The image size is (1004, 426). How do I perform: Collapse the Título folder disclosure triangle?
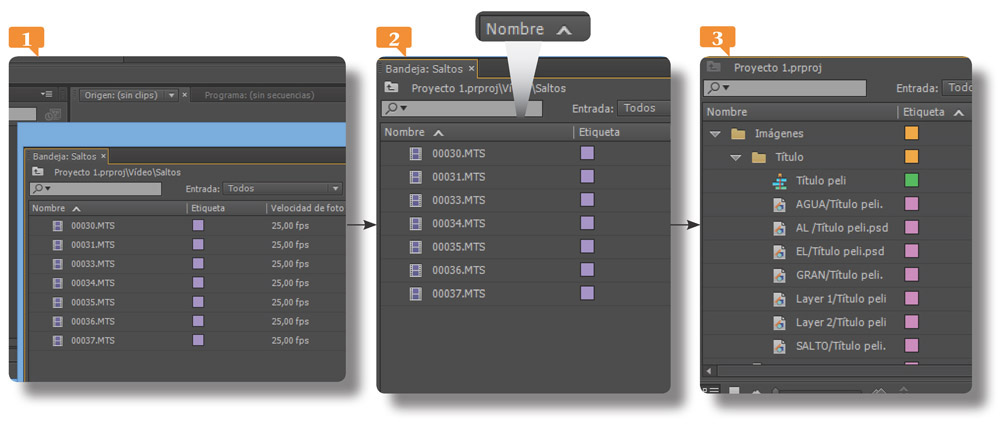(x=736, y=157)
